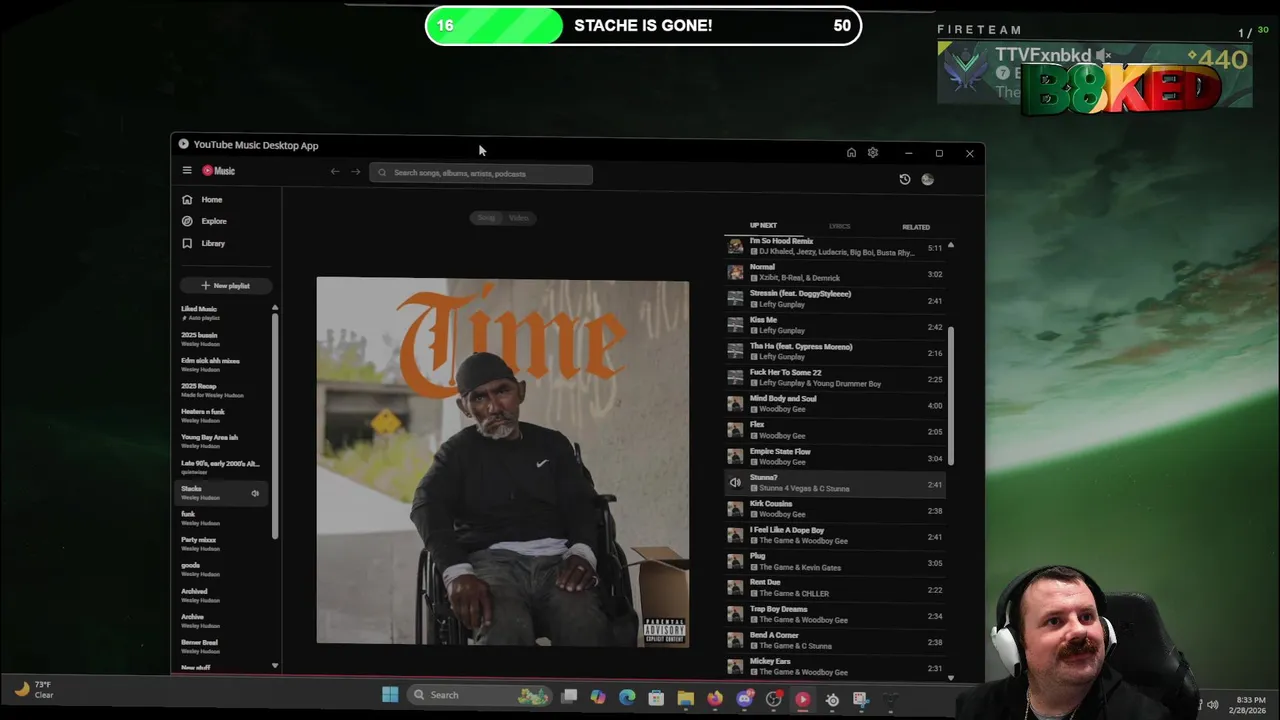Screen dimensions: 1280x720
Task: Open the Benner Bread playlist
Action: pos(222,646)
